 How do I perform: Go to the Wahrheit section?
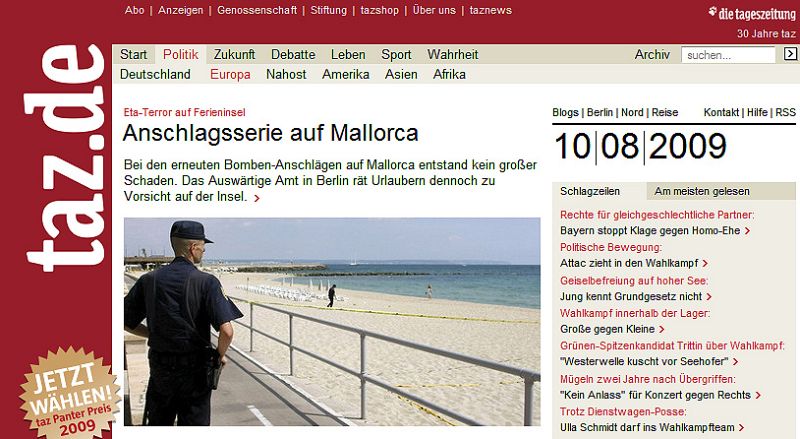[452, 54]
